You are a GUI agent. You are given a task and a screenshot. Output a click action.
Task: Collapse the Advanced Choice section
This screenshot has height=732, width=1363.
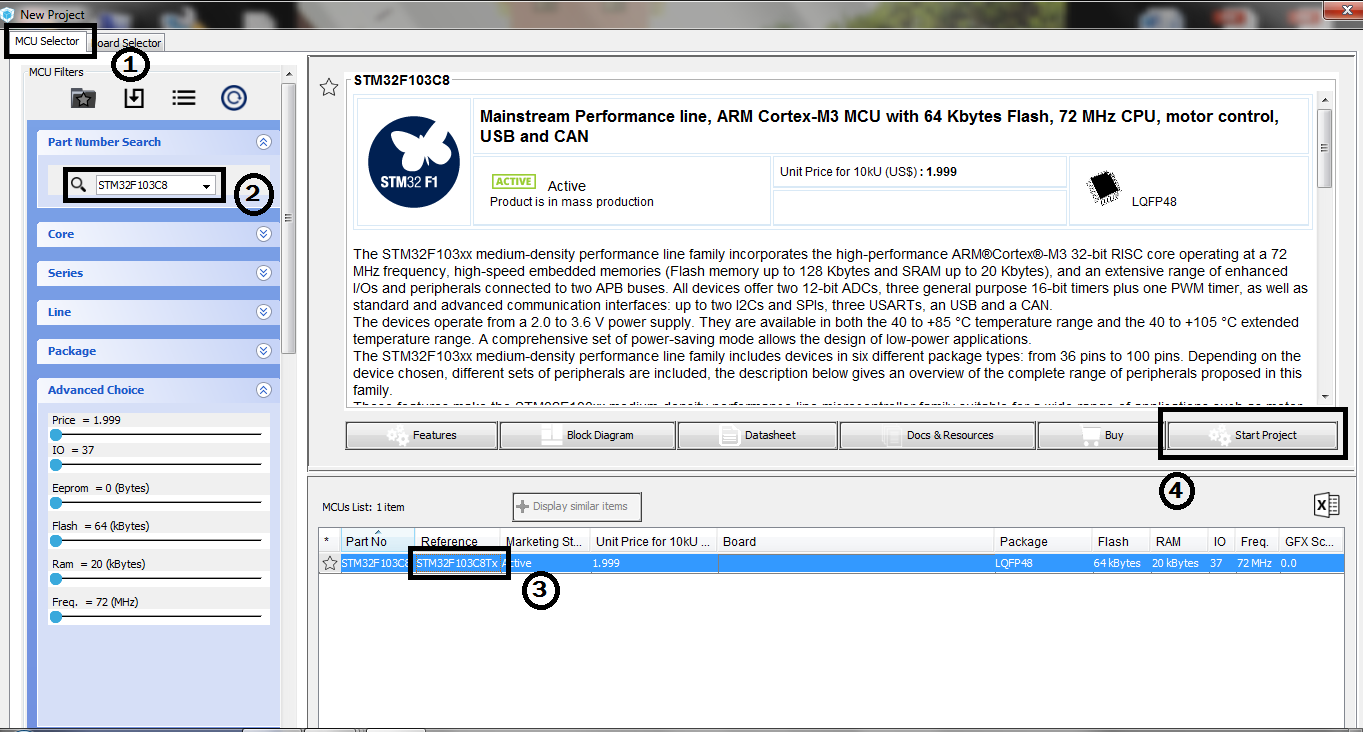(x=263, y=390)
